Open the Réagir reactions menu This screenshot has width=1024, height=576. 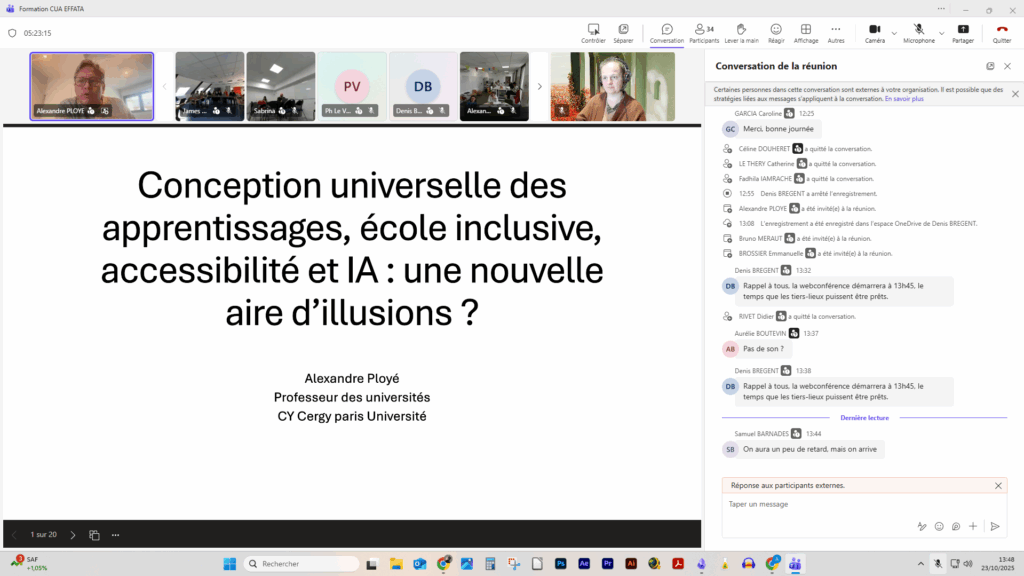point(776,32)
